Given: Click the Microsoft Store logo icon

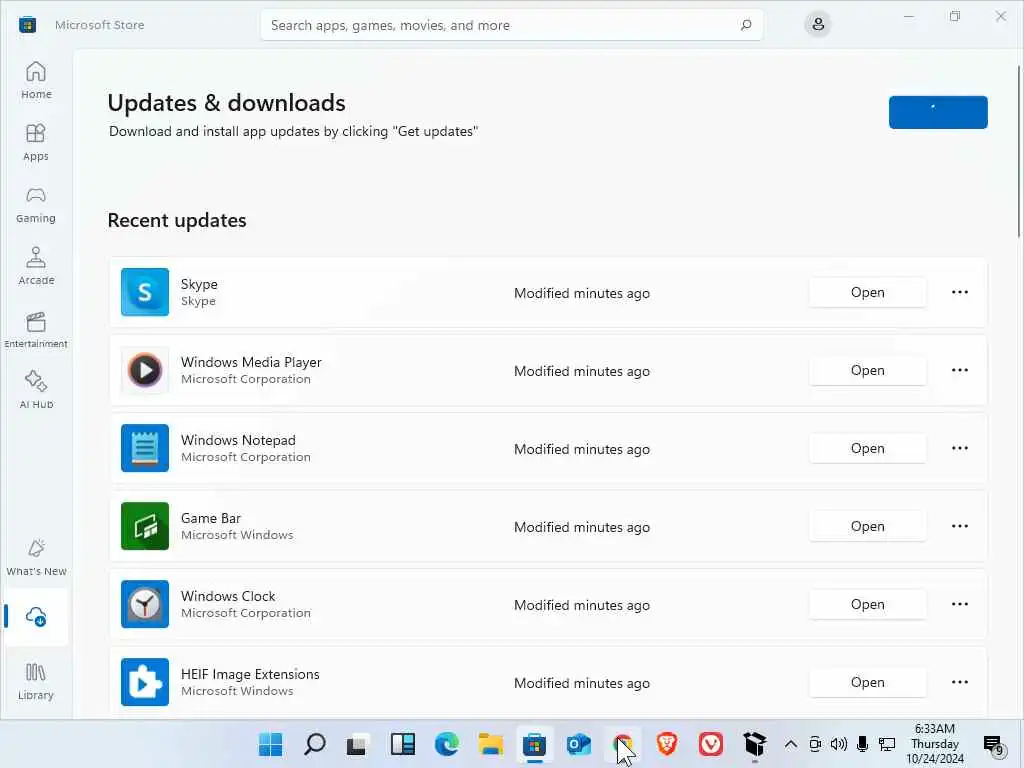Looking at the screenshot, I should [27, 25].
